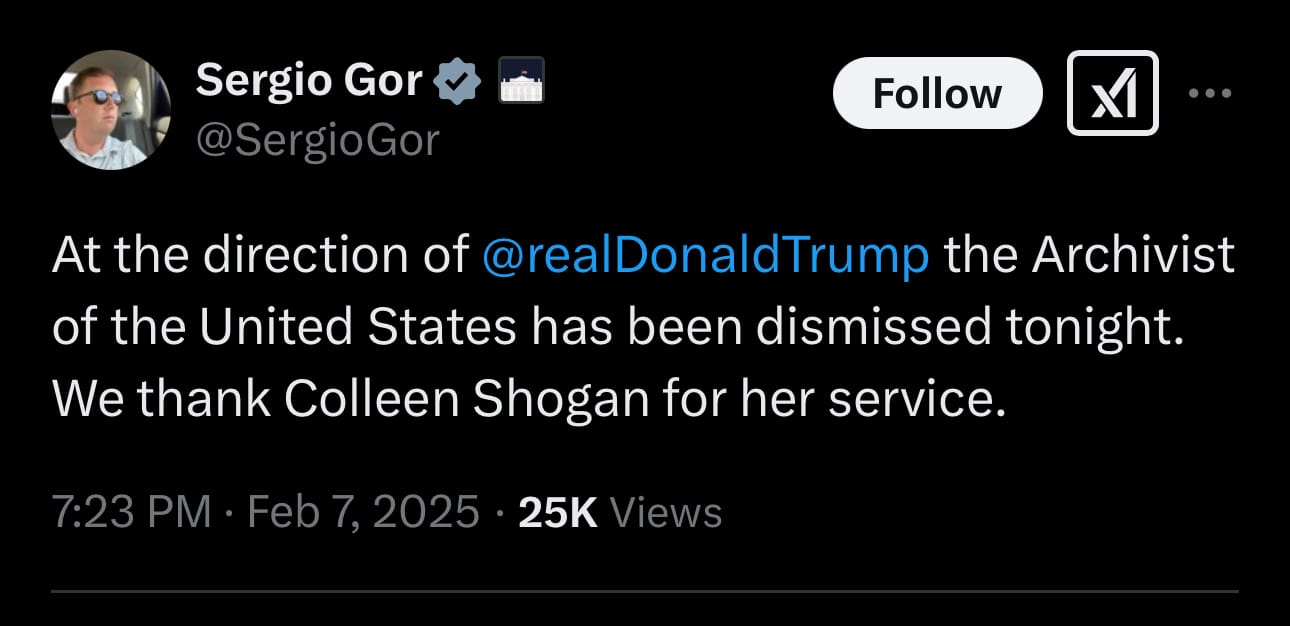Image resolution: width=1290 pixels, height=626 pixels.
Task: Click the "We thank" sentence start
Action: (x=161, y=400)
